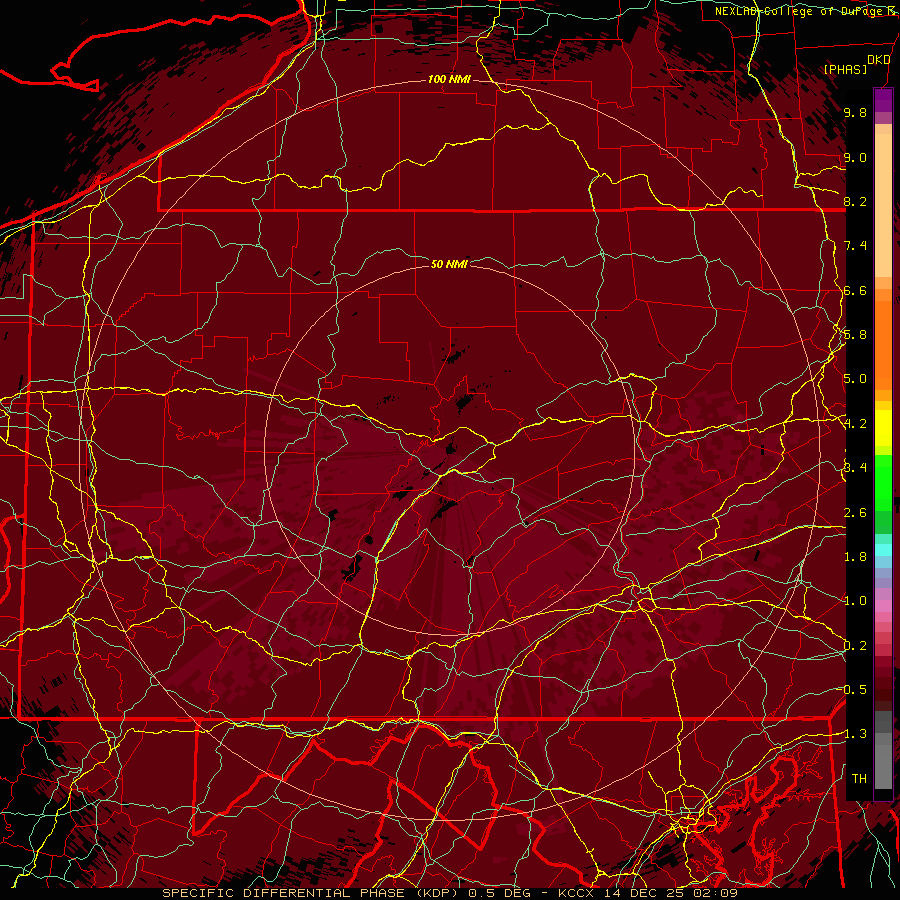The height and width of the screenshot is (900, 900).
Task: Click the 7.4 scale value
Action: pyautogui.click(x=855, y=246)
